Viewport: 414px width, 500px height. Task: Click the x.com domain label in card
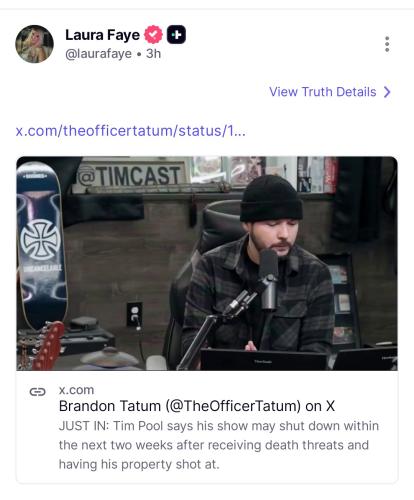tap(76, 390)
